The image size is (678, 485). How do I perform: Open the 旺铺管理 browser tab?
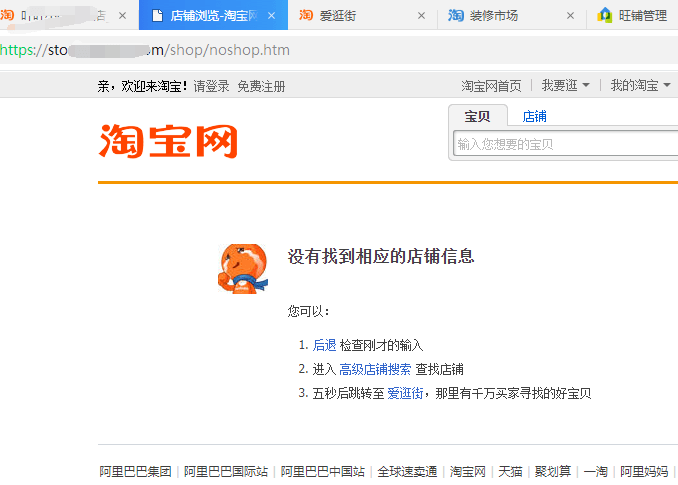633,16
